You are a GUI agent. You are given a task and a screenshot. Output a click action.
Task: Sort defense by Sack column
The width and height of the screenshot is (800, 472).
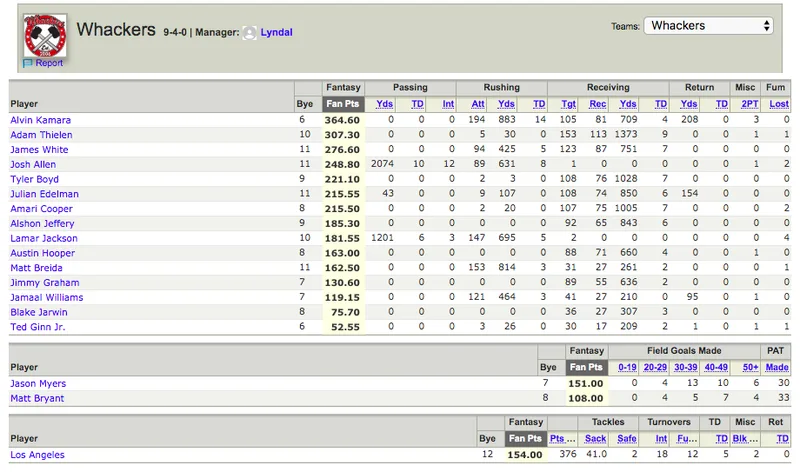click(x=595, y=438)
